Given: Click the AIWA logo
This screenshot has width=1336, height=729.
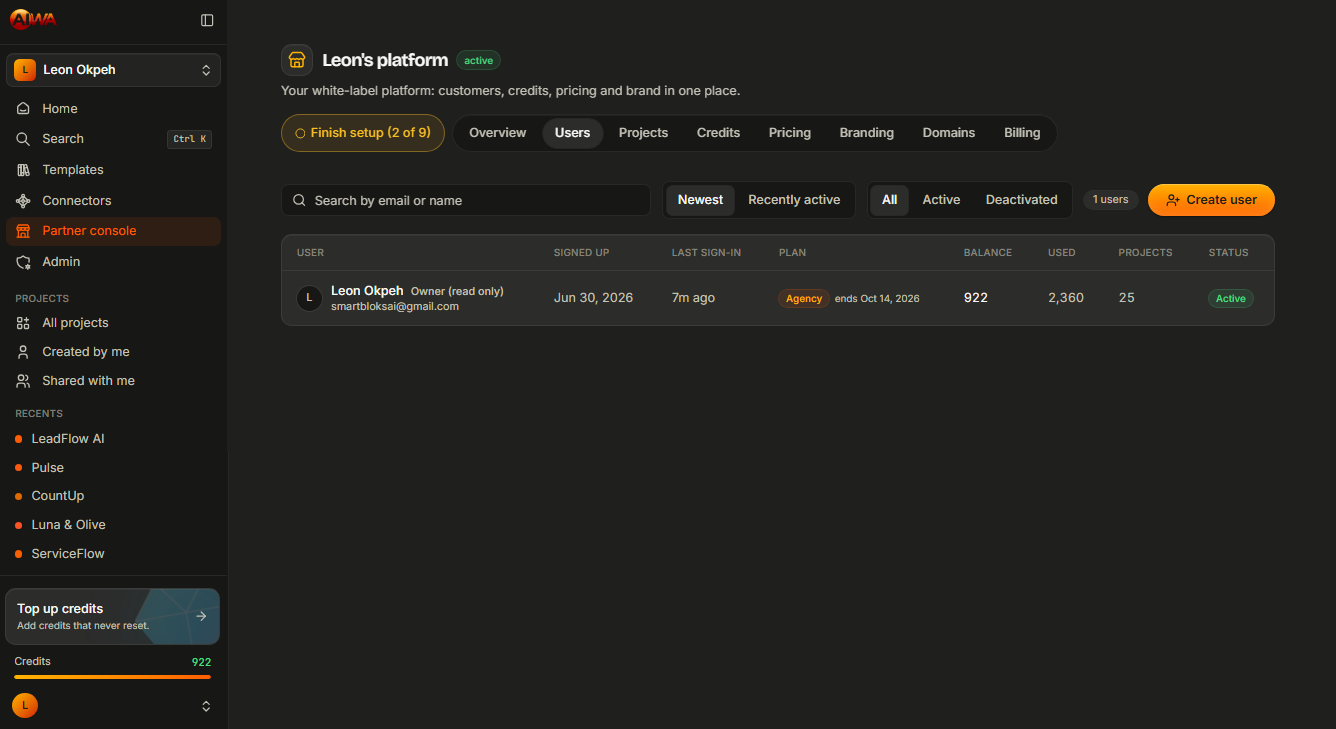Looking at the screenshot, I should pos(33,19).
